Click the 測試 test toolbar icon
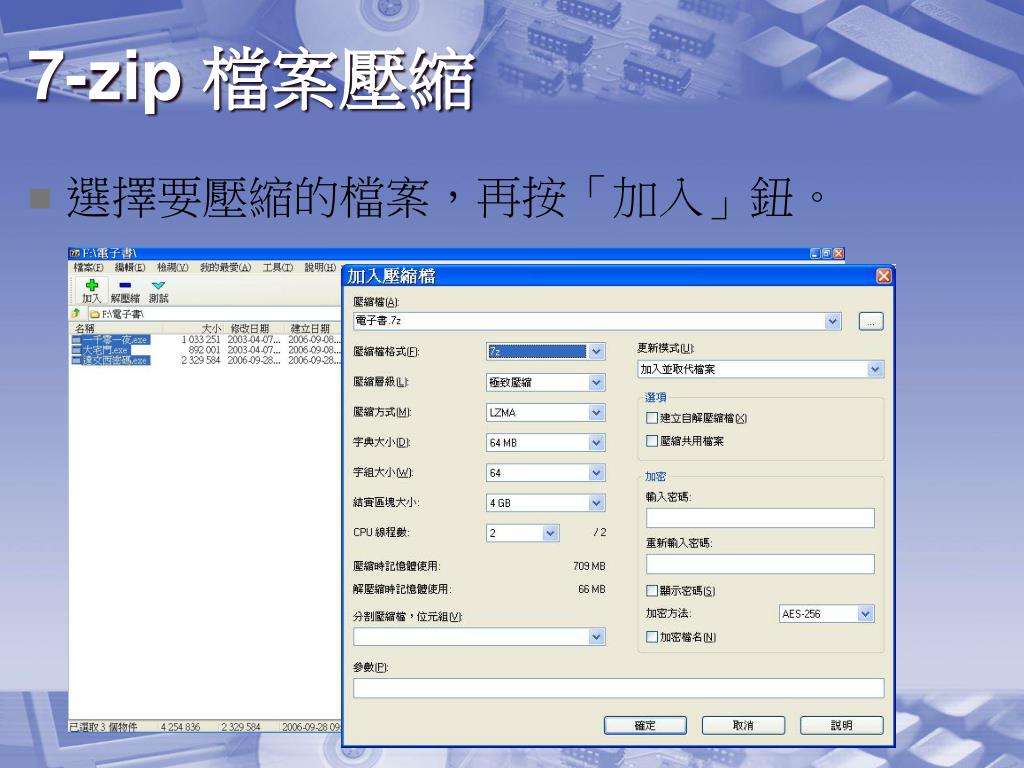The height and width of the screenshot is (768, 1024). (158, 291)
